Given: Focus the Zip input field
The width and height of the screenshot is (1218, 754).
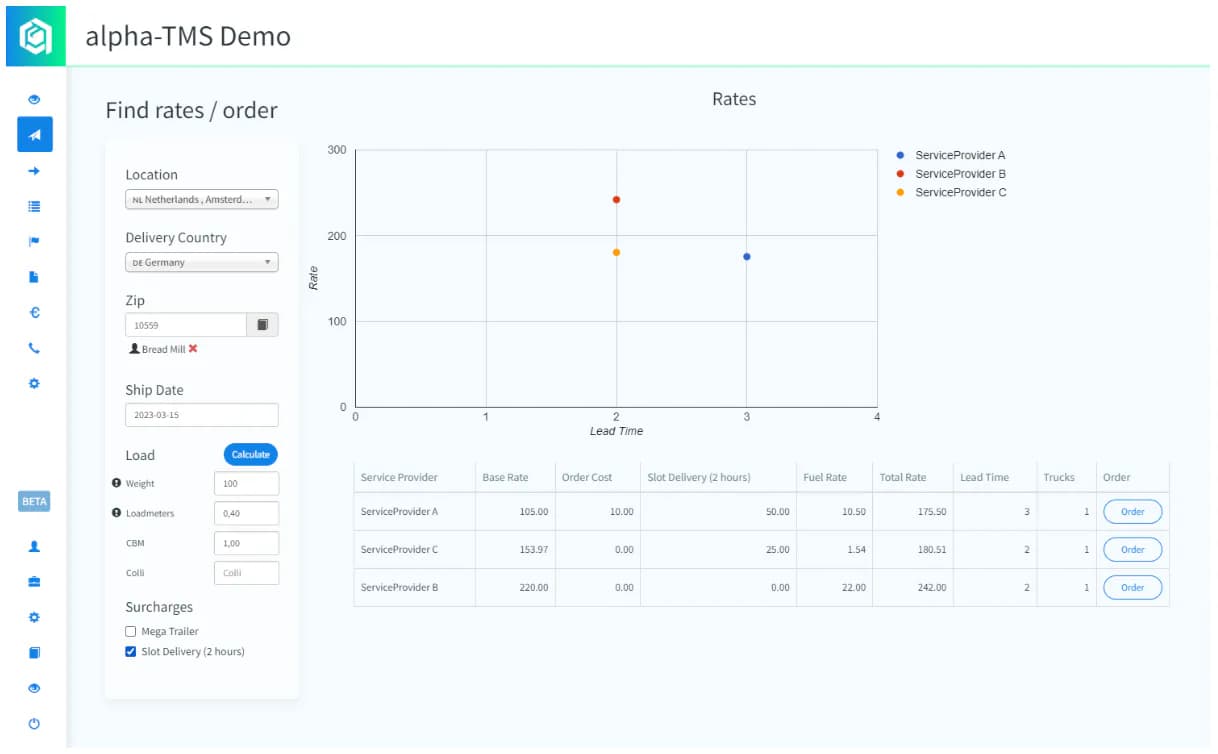Looking at the screenshot, I should point(186,325).
